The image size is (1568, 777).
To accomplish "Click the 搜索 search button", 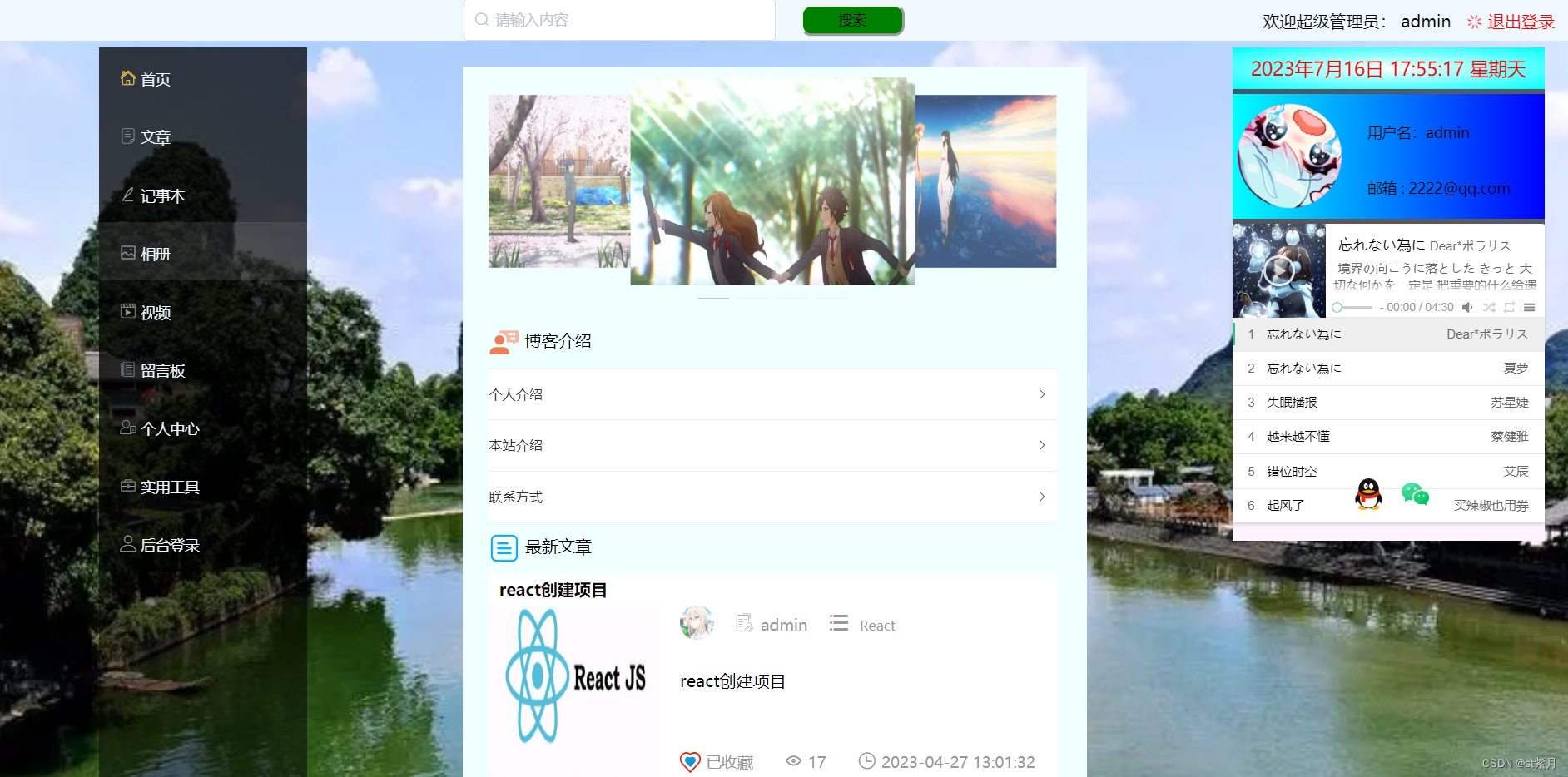I will 853,19.
